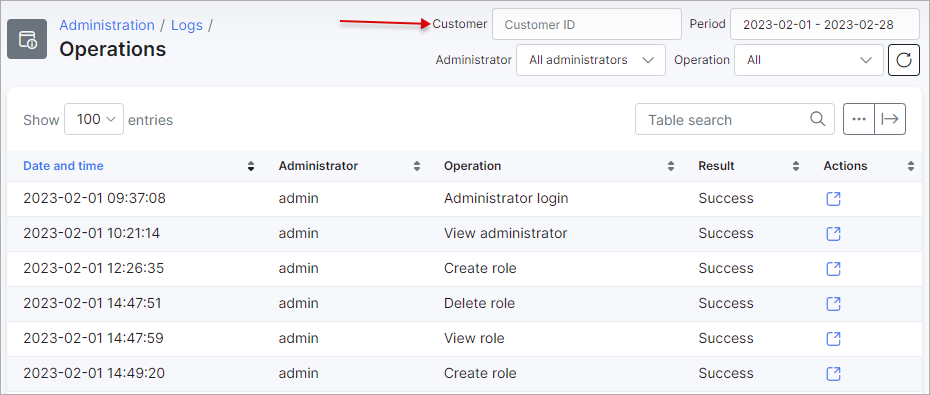Click the export arrow button

890,119
